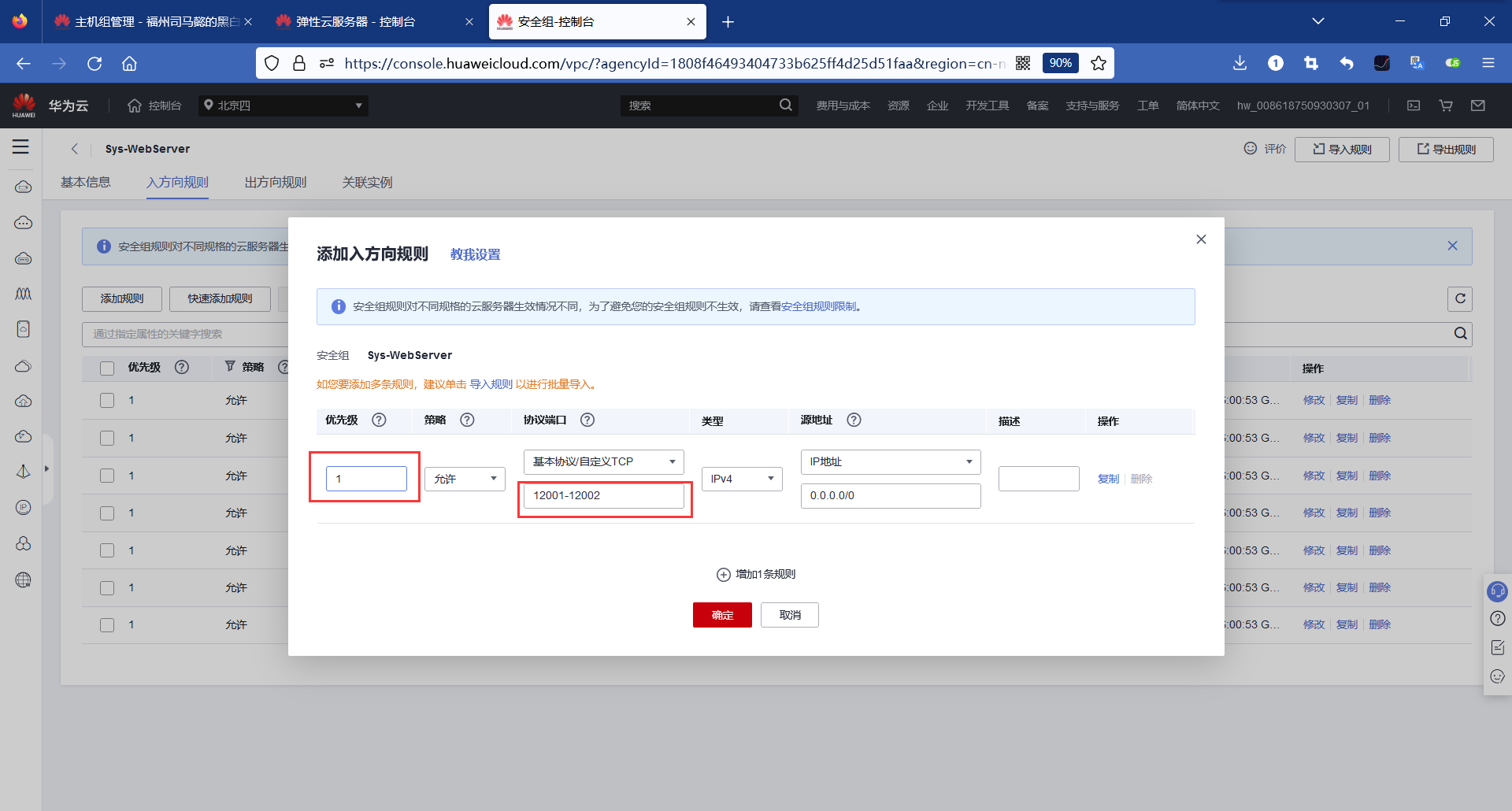Click the source address field 0.0.0.0/0
This screenshot has width=1512, height=811.
click(x=891, y=496)
